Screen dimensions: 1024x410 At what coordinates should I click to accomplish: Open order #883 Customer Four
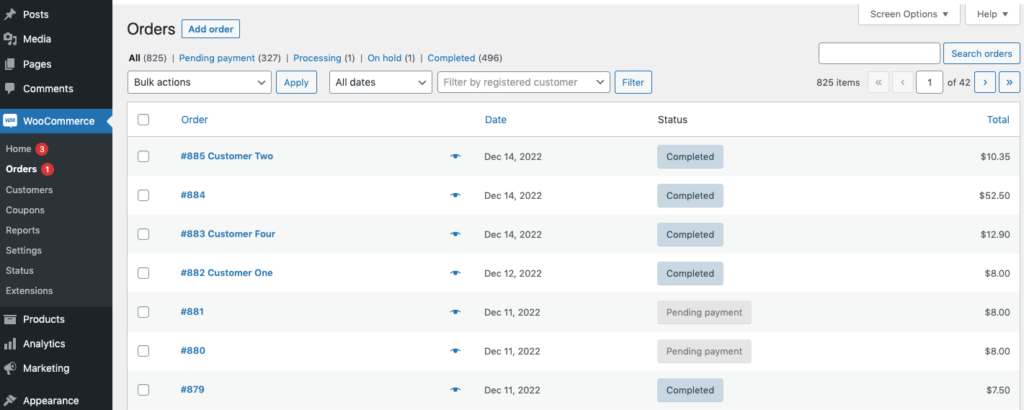coord(228,234)
